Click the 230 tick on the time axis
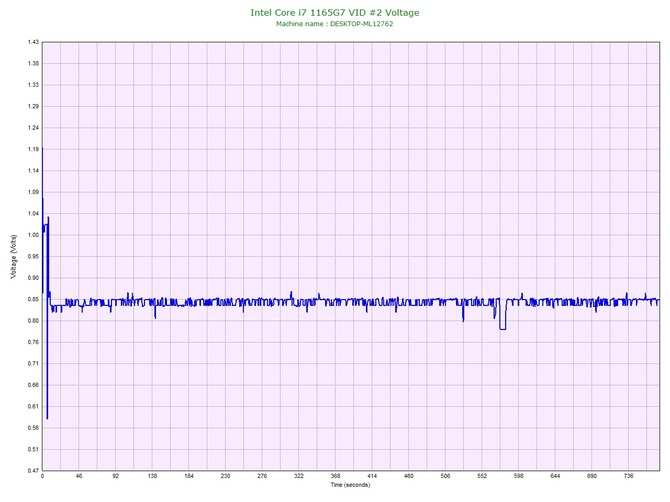Screen dimensions: 670x502 tap(226, 476)
